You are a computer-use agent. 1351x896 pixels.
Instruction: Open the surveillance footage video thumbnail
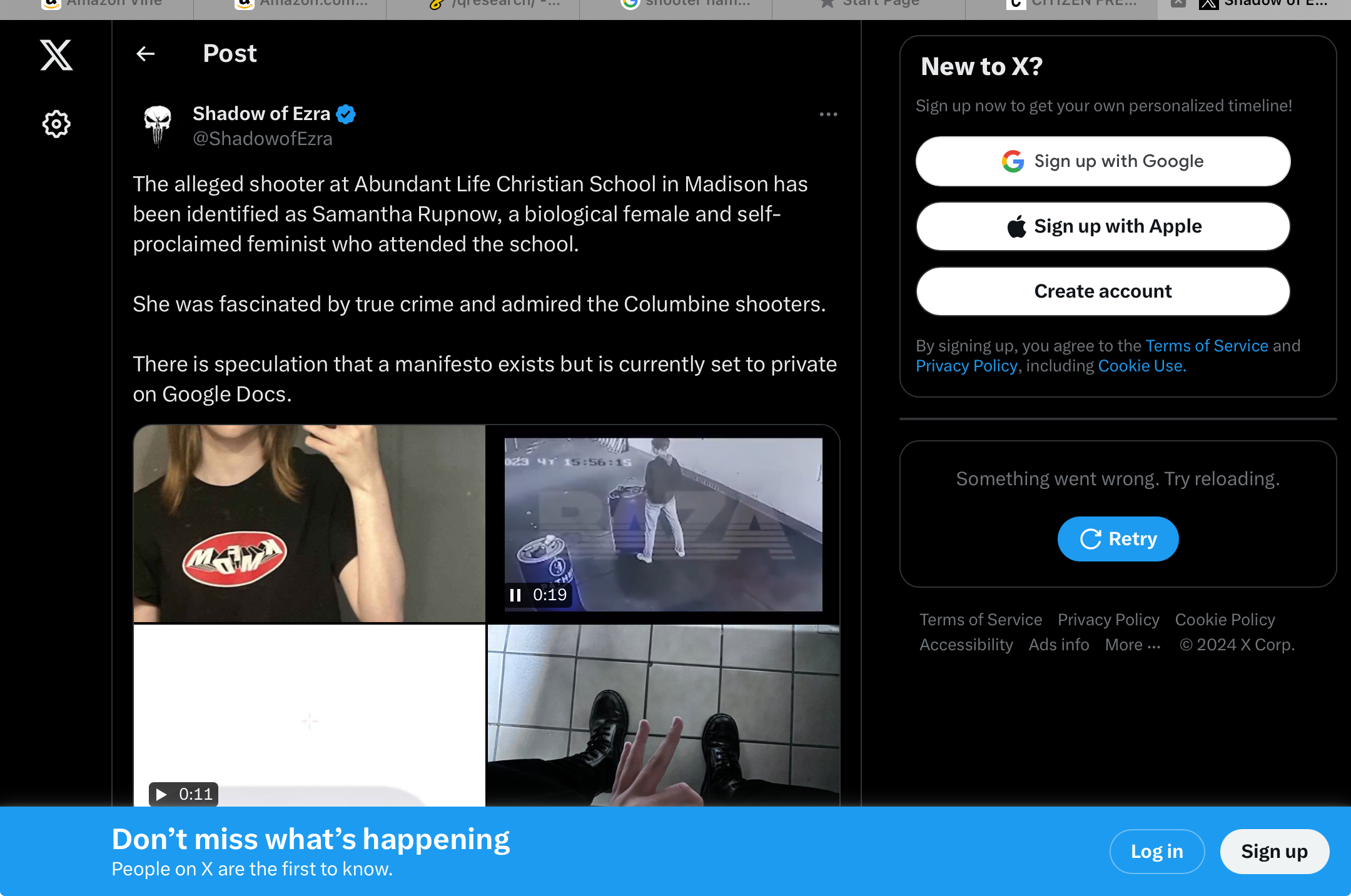click(664, 524)
